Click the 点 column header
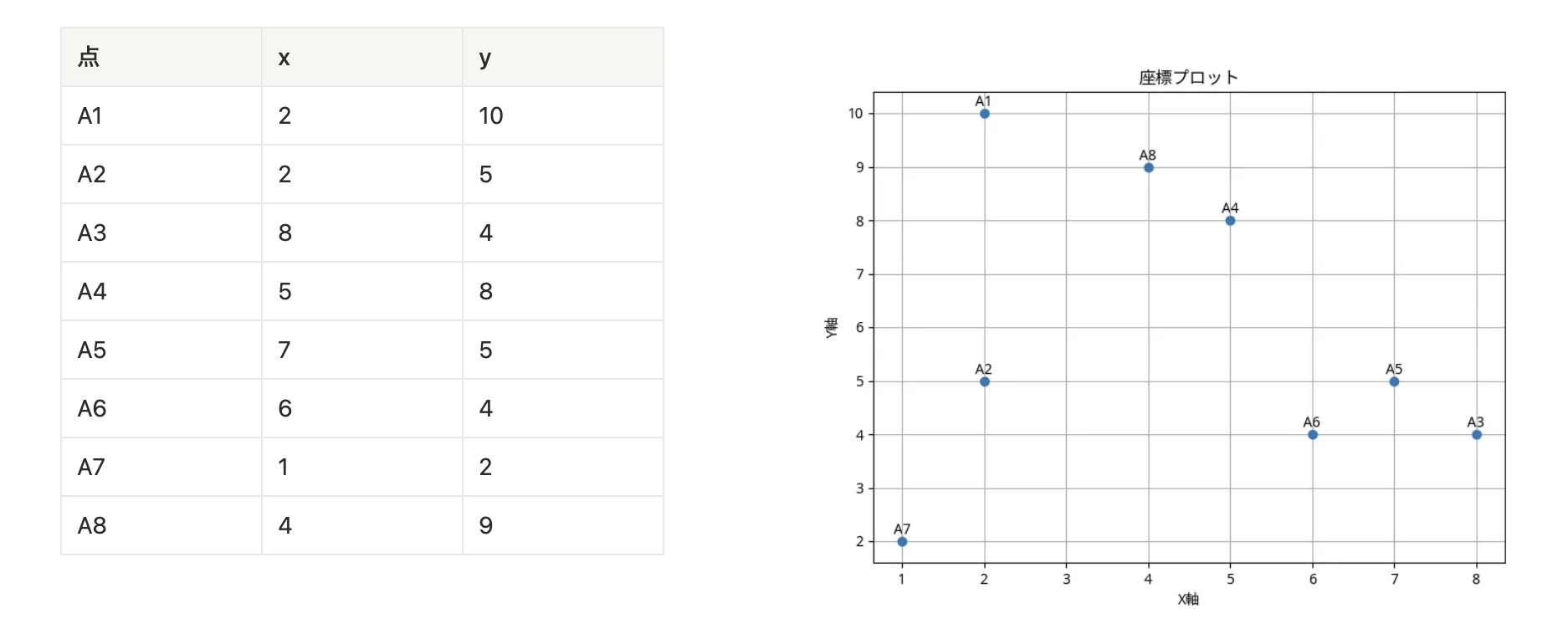The height and width of the screenshot is (629, 1568). point(89,58)
